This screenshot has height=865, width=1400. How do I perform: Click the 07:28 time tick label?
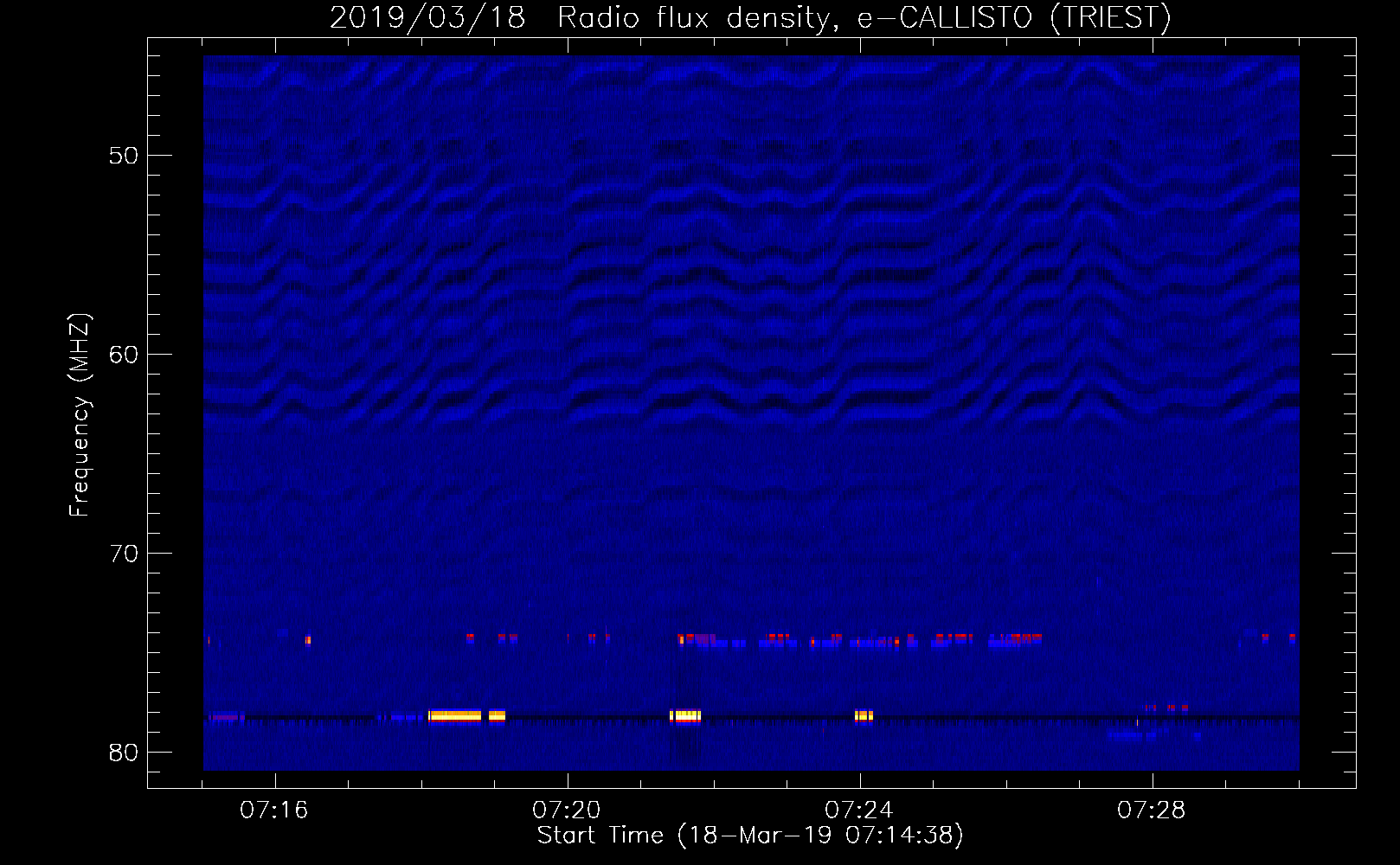coord(1152,811)
